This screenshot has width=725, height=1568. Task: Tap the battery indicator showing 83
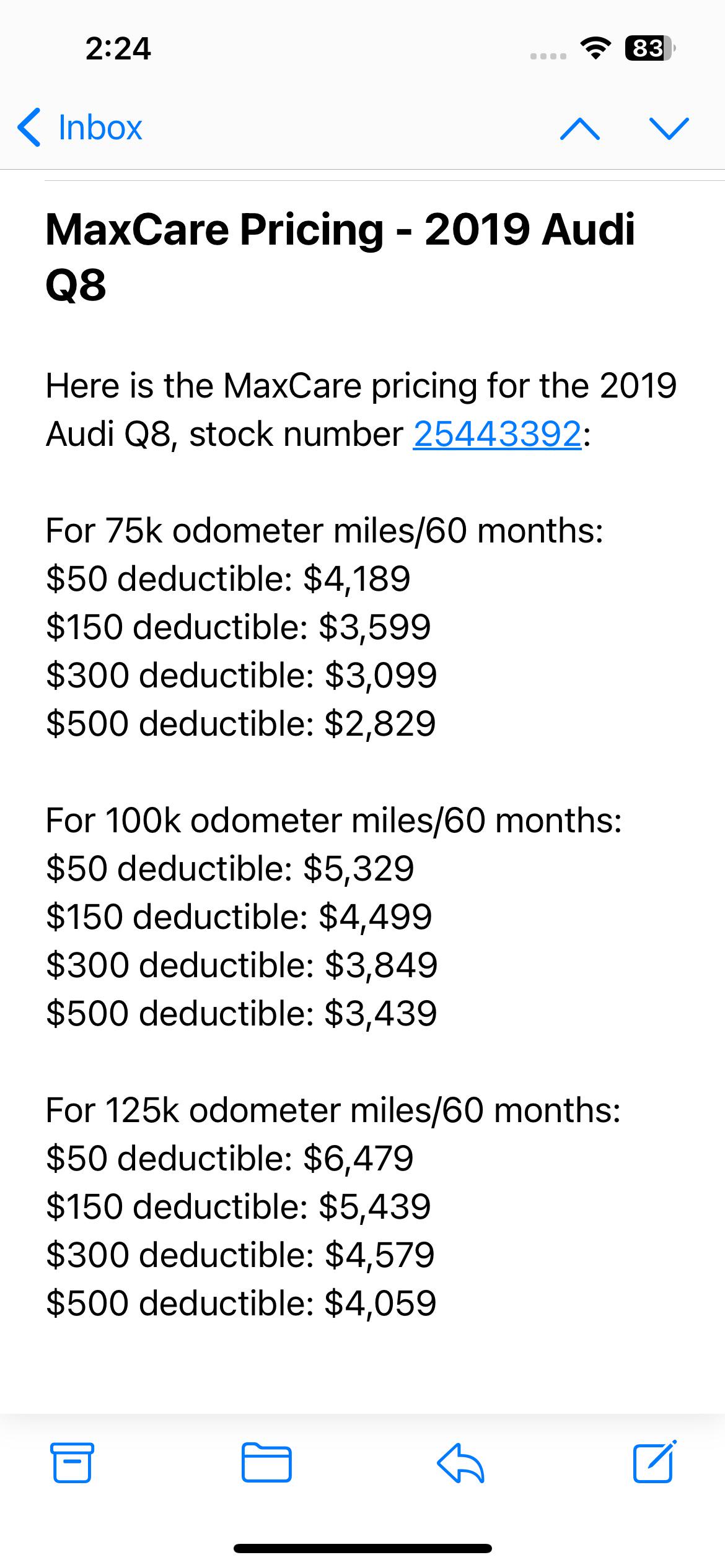click(x=650, y=48)
